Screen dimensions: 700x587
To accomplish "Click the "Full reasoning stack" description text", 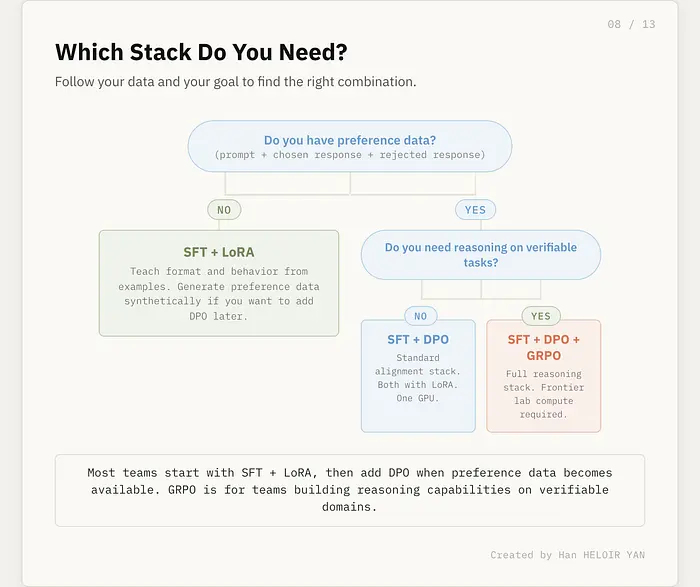I will 543,381.
